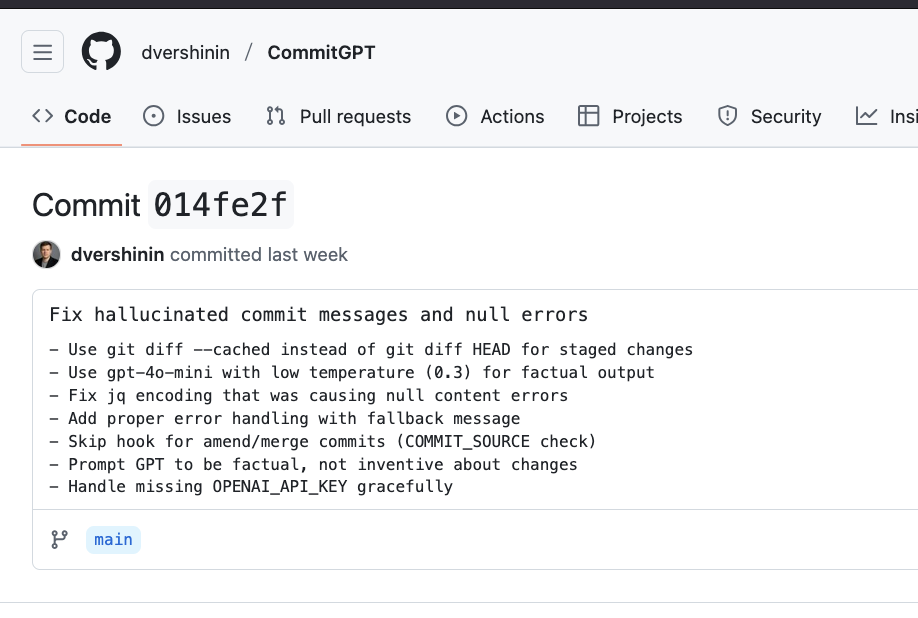Go to the CommitGPT repository link
Image resolution: width=918 pixels, height=618 pixels.
click(321, 52)
